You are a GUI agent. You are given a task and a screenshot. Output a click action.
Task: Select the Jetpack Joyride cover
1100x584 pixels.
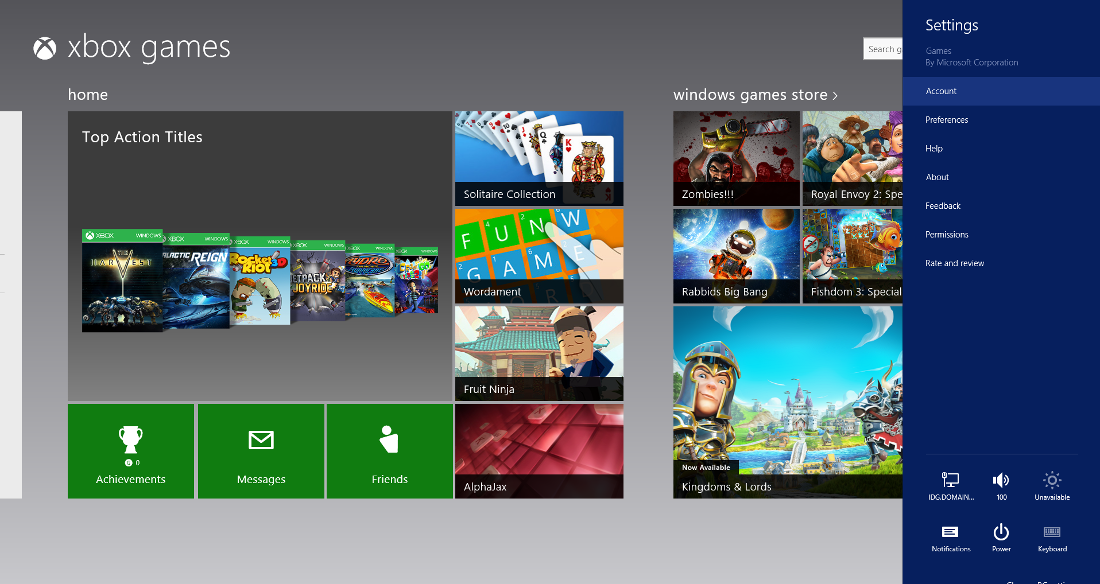tap(318, 282)
